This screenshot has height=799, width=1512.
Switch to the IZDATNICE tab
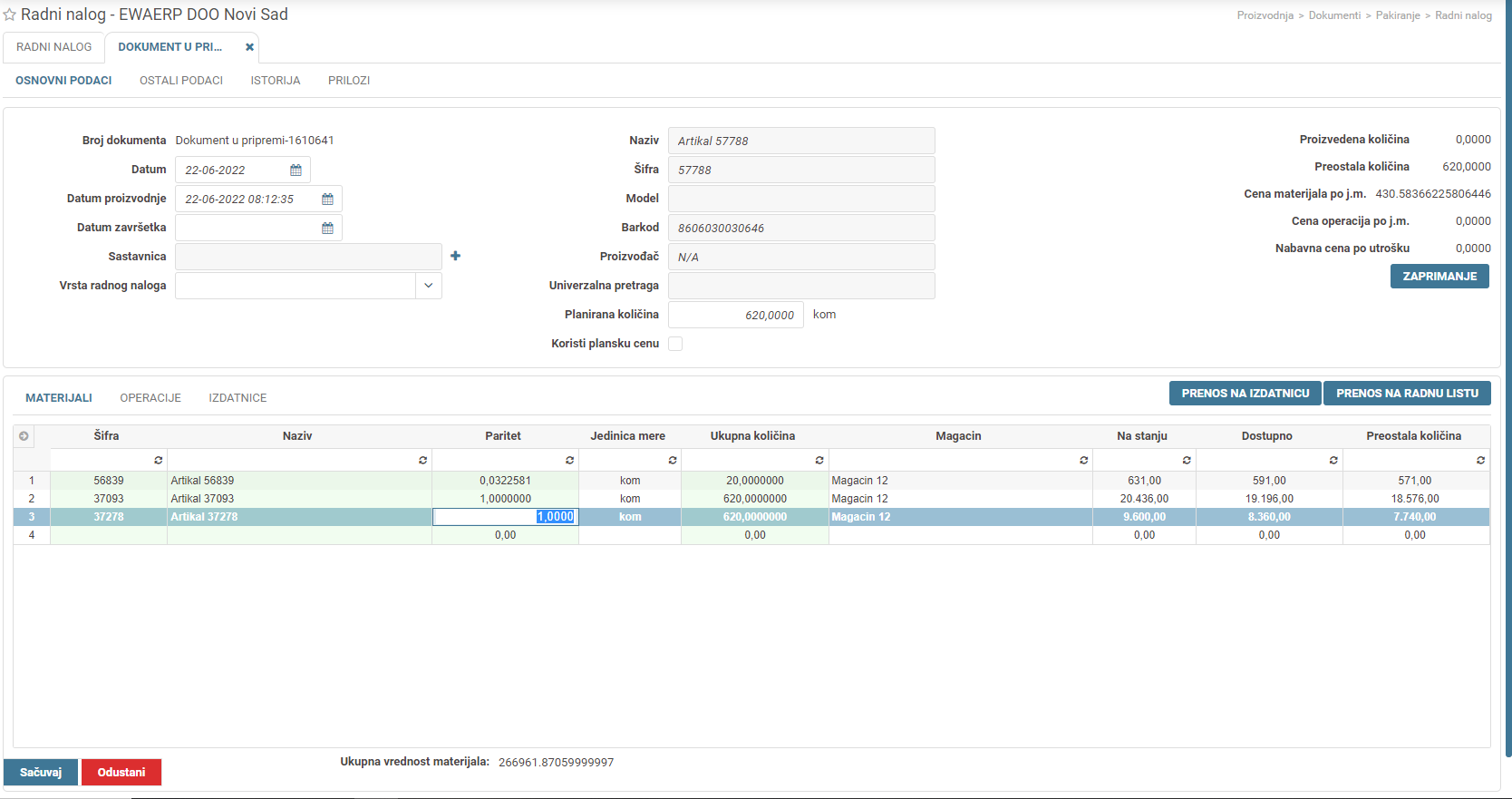pyautogui.click(x=237, y=398)
